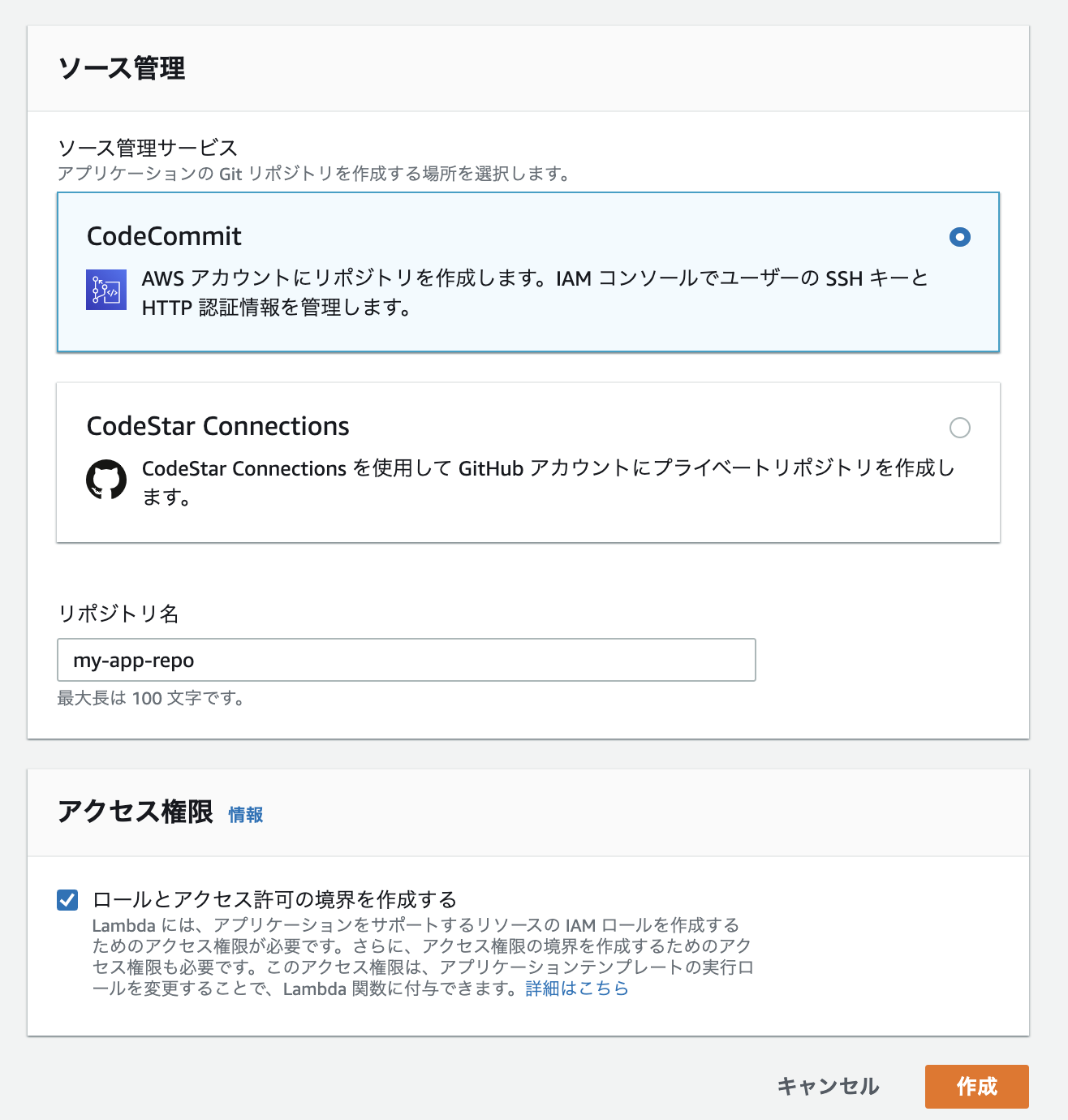
Task: Uncheck ロールとアクセス許可の境界を作成する
Action: (x=68, y=899)
